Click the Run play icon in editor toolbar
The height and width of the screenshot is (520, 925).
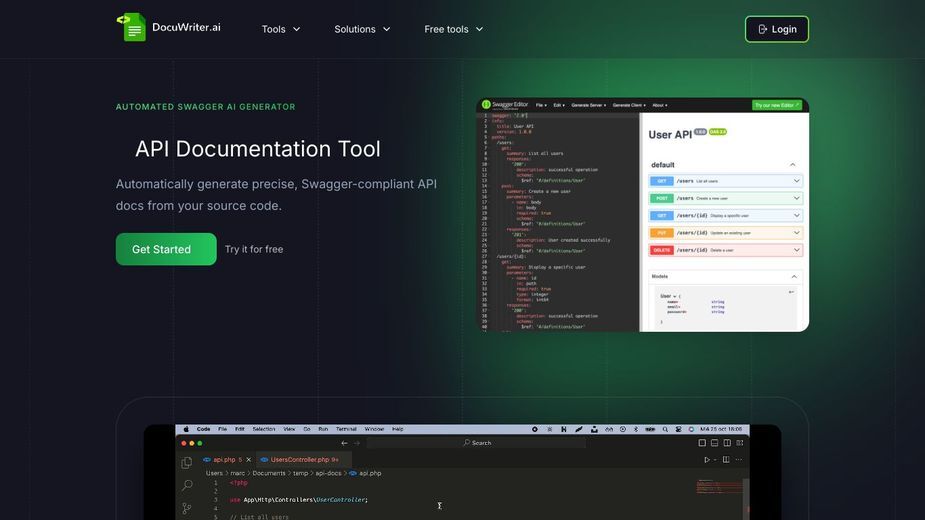[x=707, y=460]
